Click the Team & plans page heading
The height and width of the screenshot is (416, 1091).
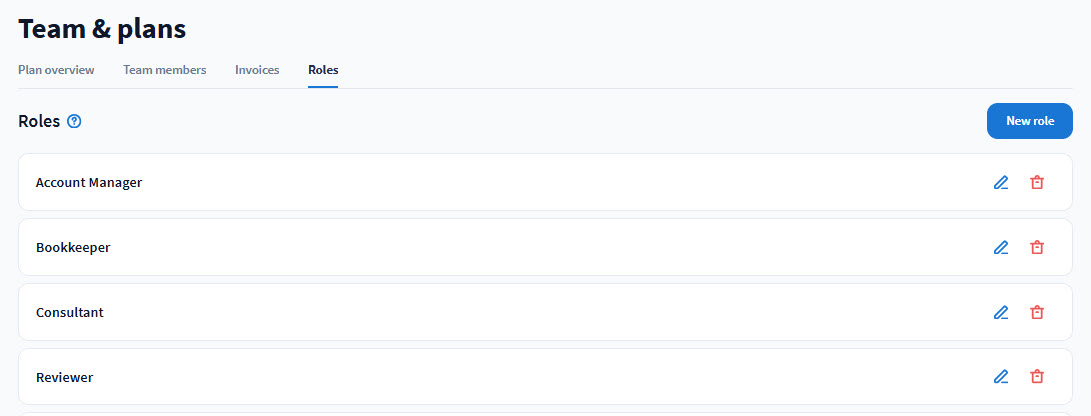click(x=102, y=29)
